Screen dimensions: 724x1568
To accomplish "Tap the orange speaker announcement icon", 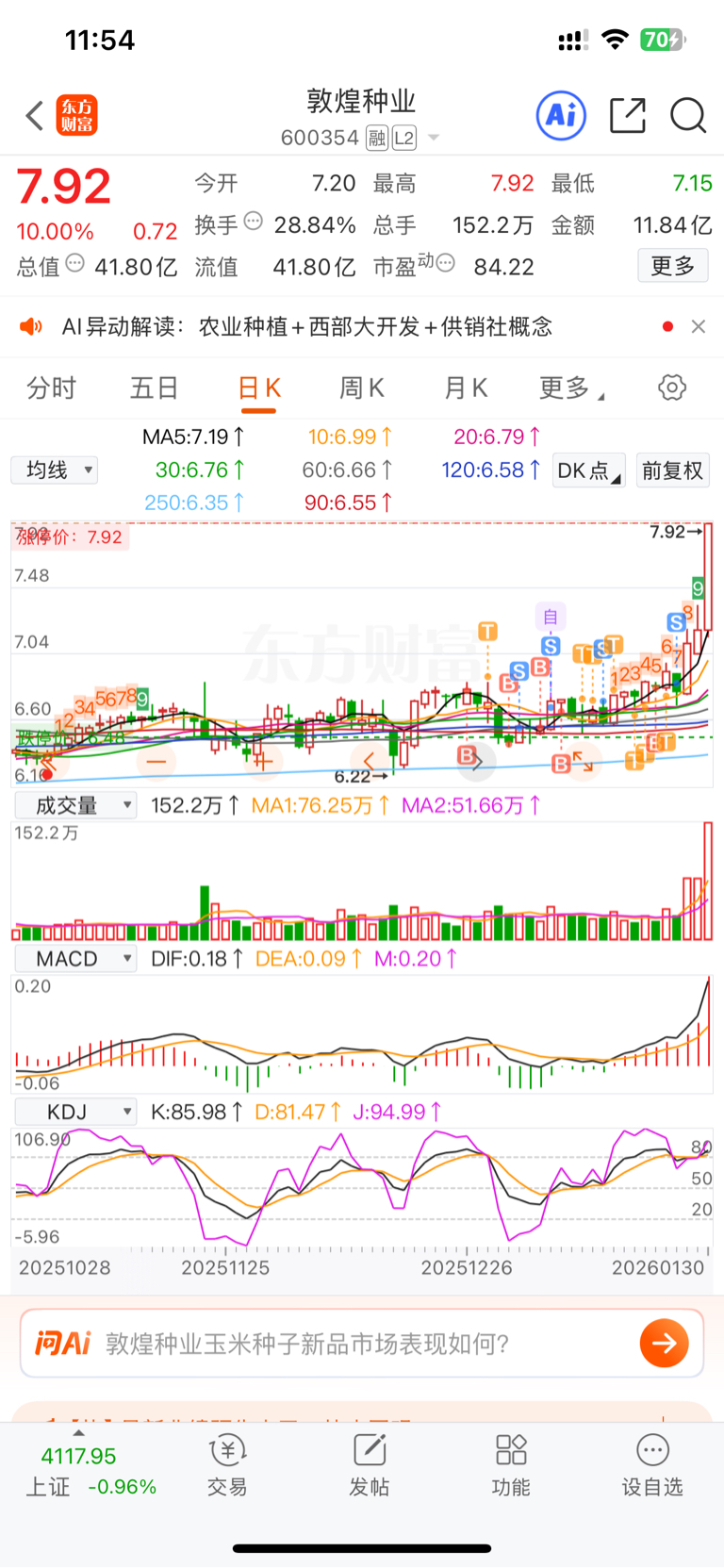I will pyautogui.click(x=32, y=326).
